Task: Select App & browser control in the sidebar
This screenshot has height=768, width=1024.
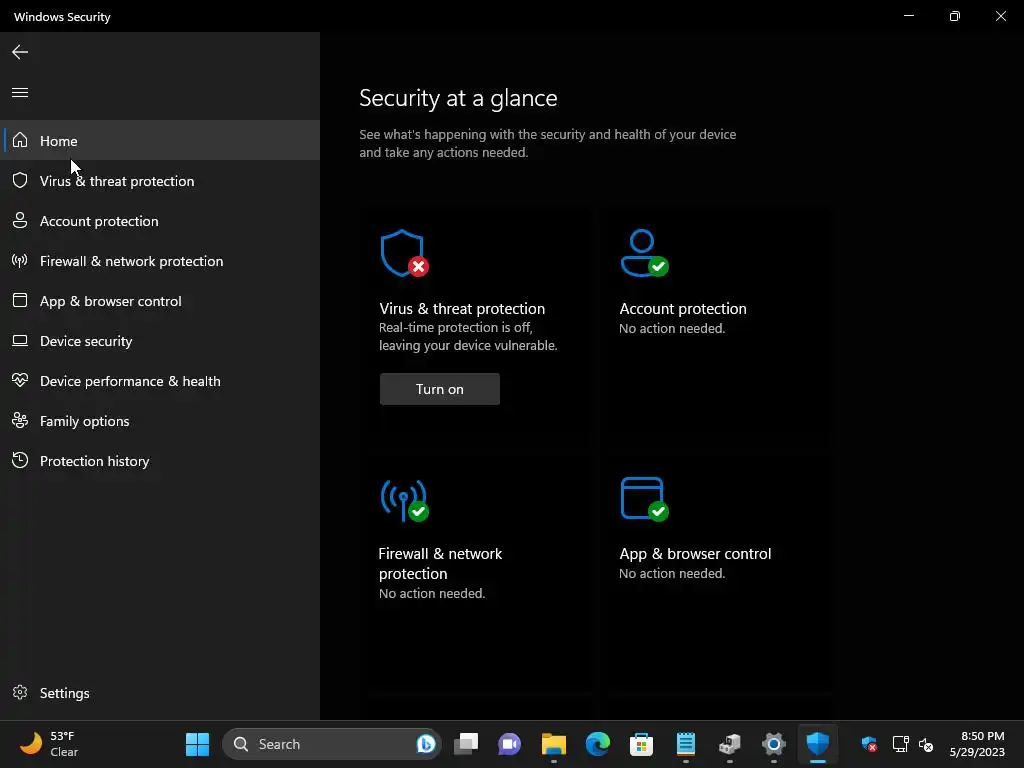Action: point(160,301)
